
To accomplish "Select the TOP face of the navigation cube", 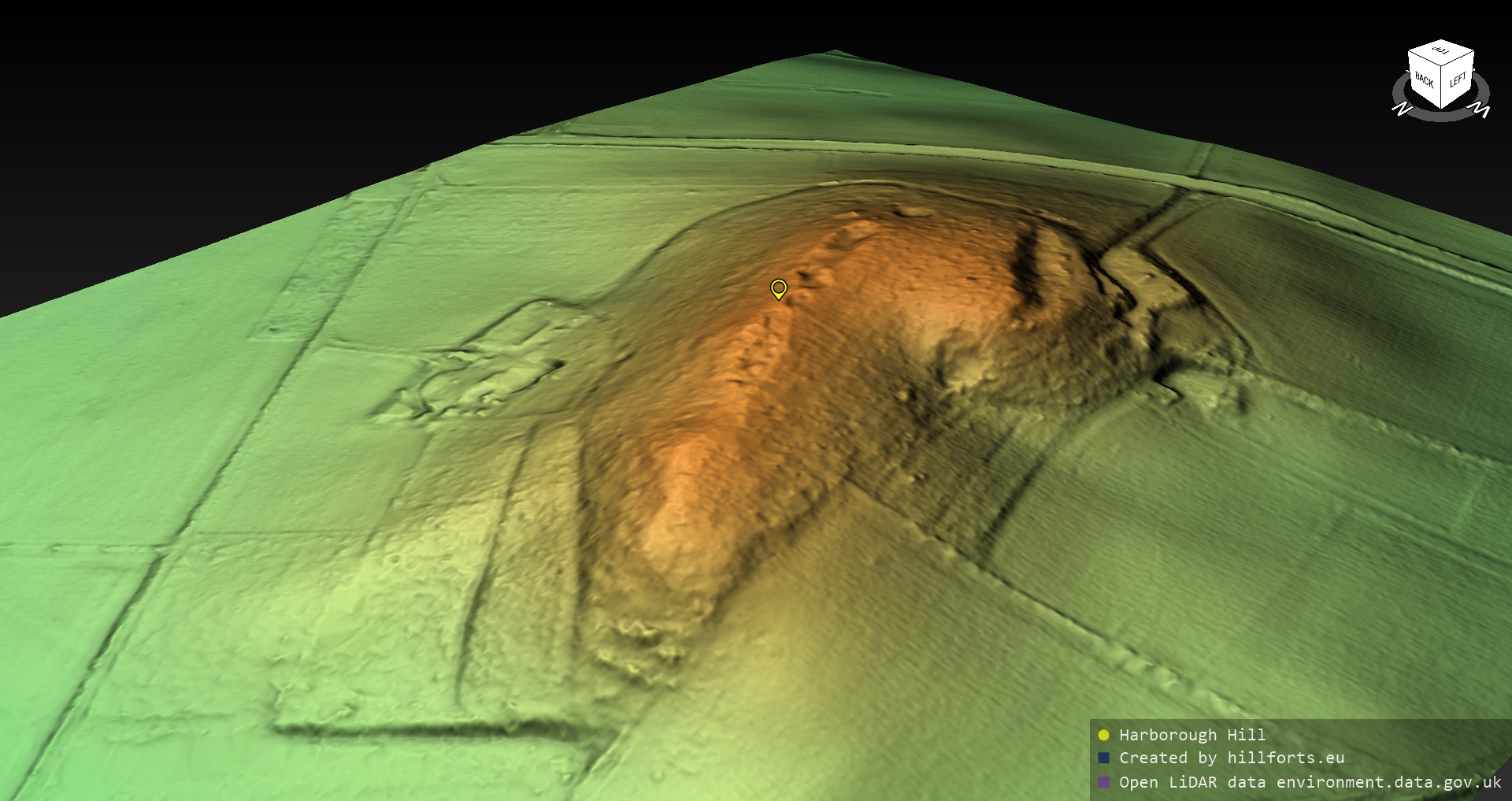I will tap(1441, 51).
